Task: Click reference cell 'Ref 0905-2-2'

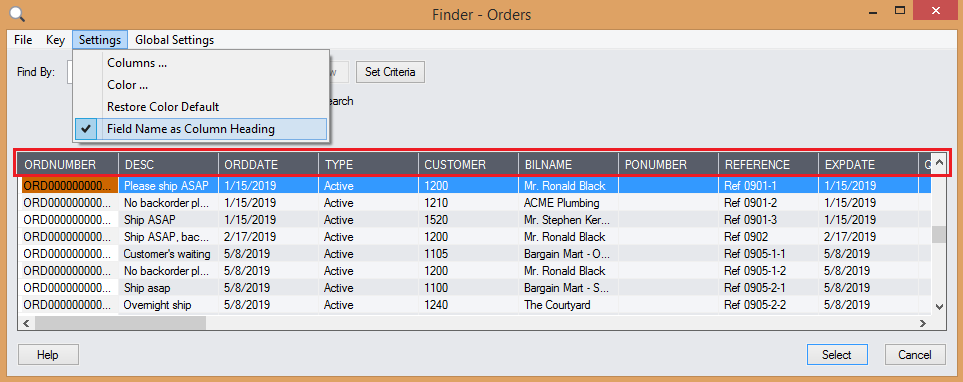Action: (x=769, y=305)
